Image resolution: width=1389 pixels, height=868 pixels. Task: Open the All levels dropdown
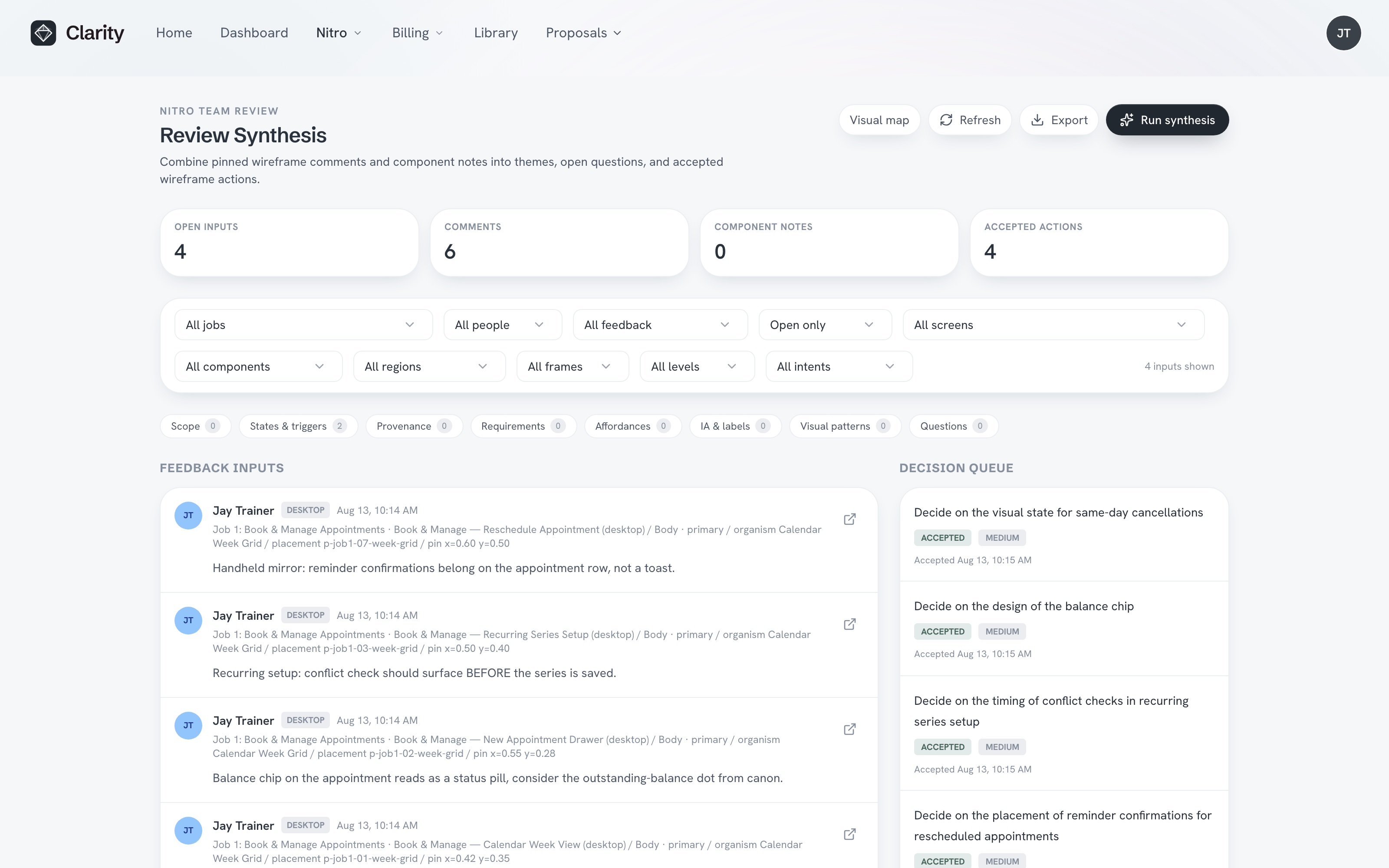pyautogui.click(x=697, y=366)
